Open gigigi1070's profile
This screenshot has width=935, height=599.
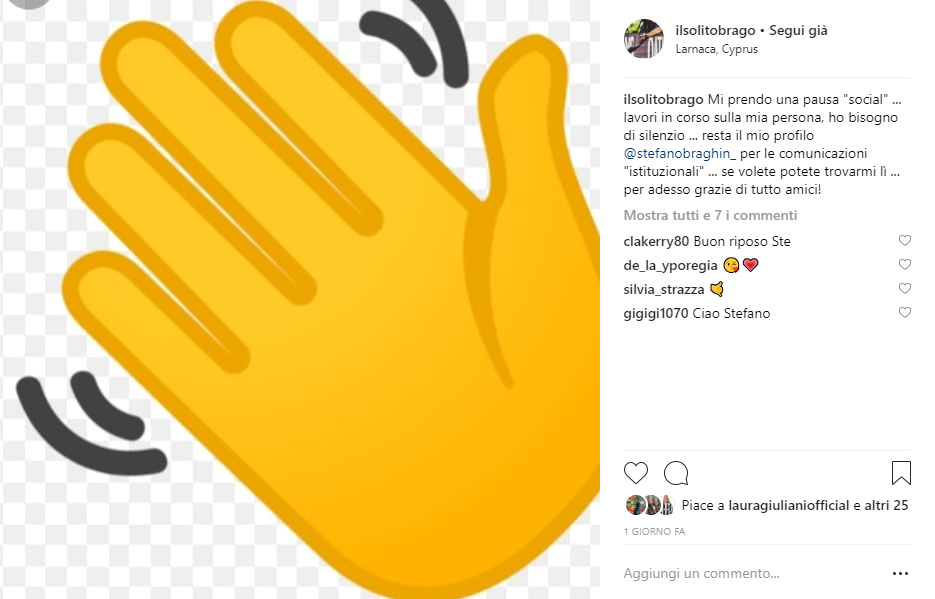[655, 314]
